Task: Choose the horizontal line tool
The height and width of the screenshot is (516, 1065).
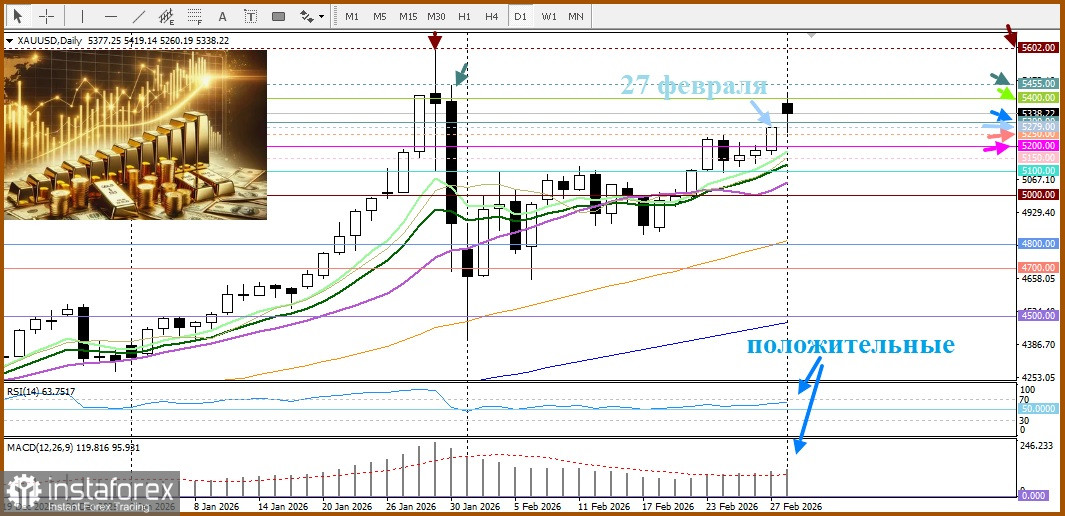Action: pyautogui.click(x=111, y=16)
